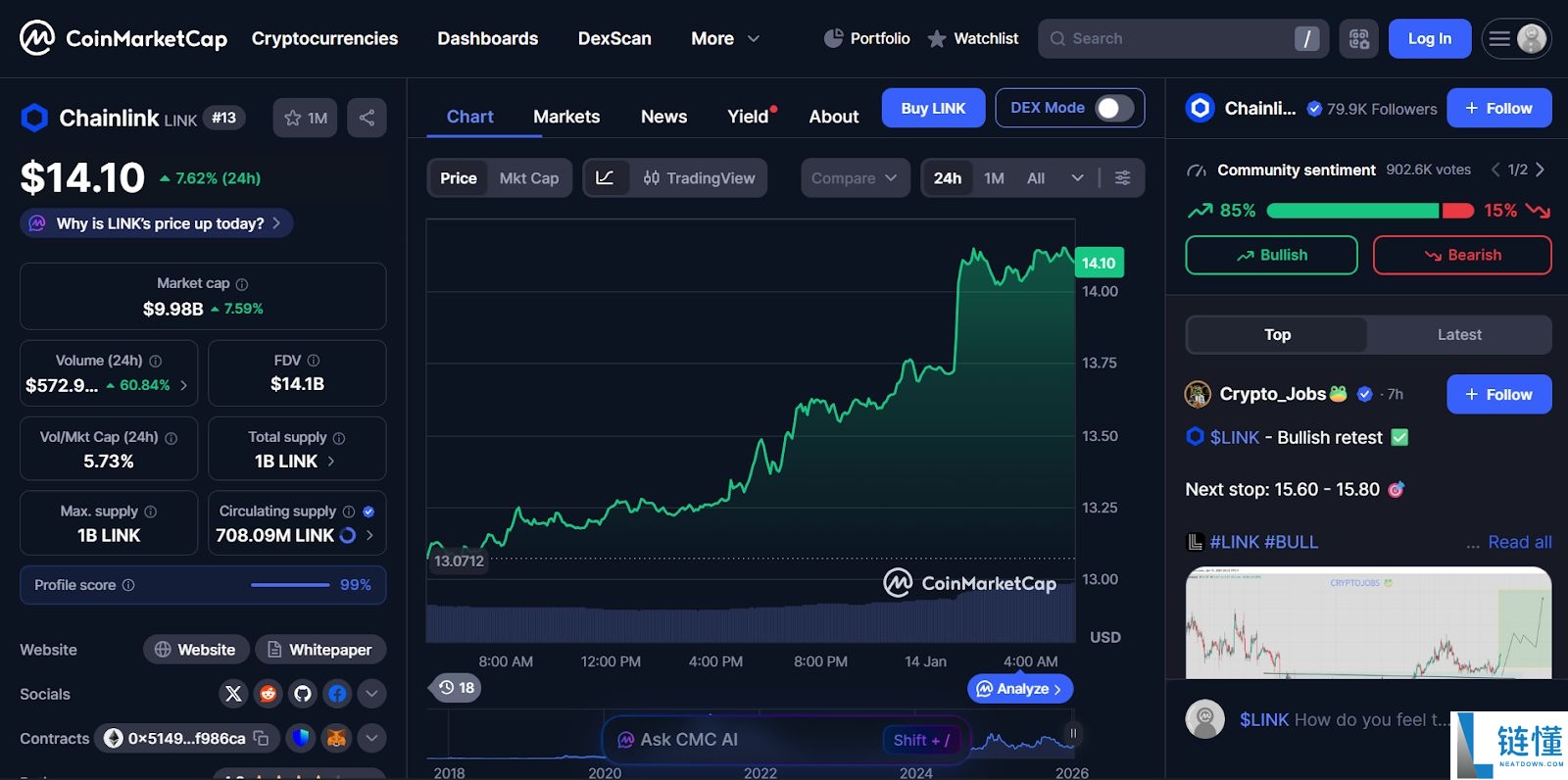The height and width of the screenshot is (780, 1568).
Task: Expand more contract addresses
Action: pos(371,738)
